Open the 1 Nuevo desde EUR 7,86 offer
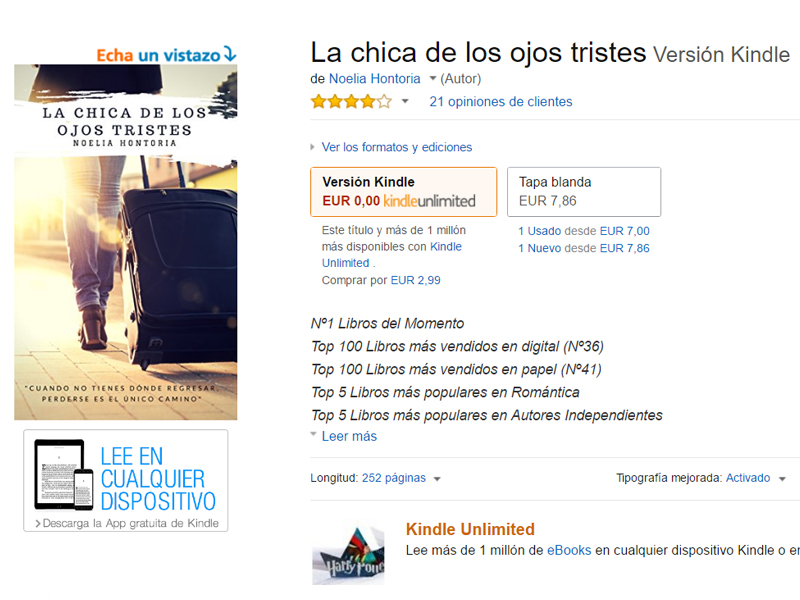 tap(584, 248)
